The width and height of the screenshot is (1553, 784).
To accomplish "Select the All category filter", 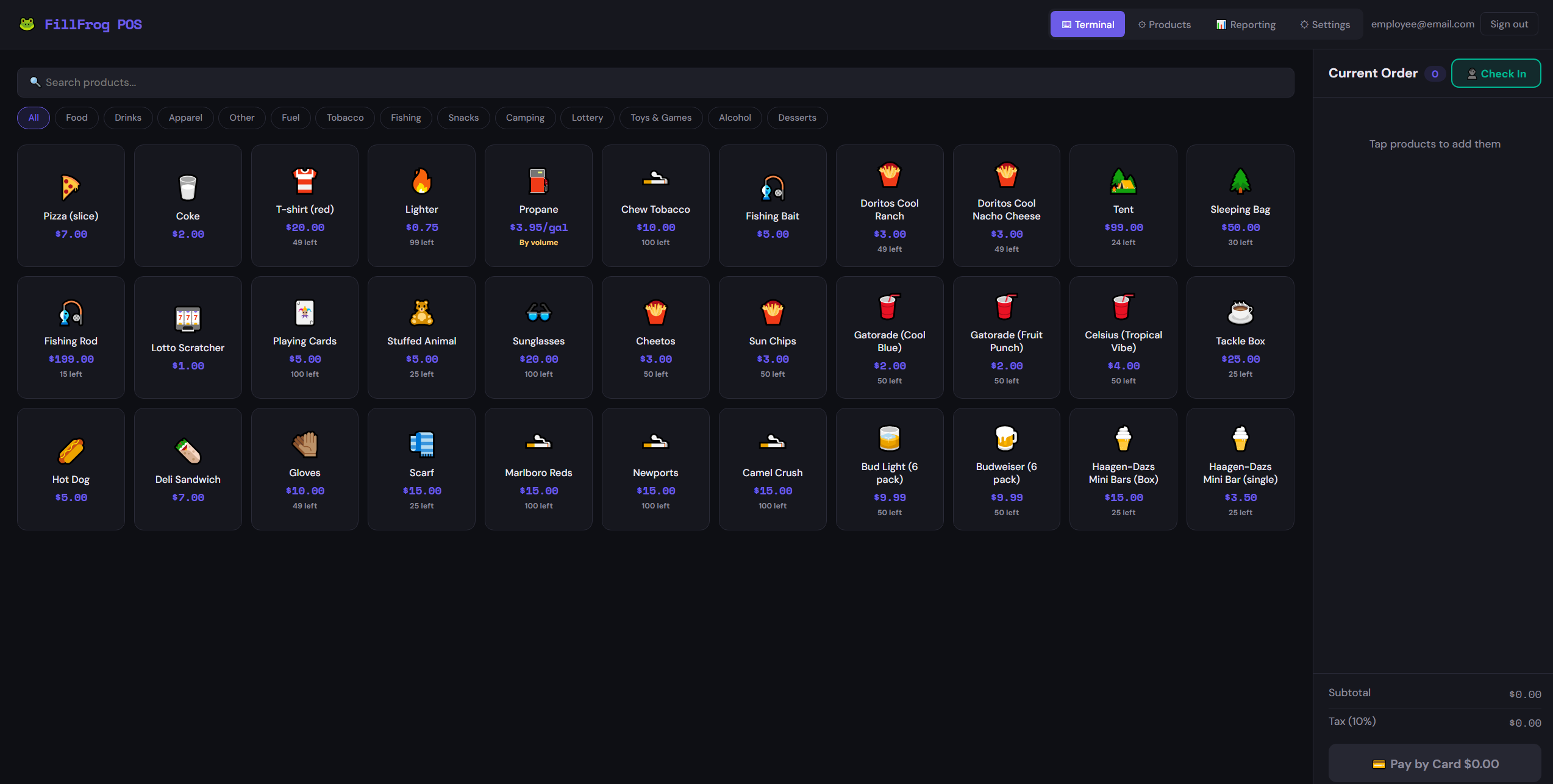I will 34,118.
